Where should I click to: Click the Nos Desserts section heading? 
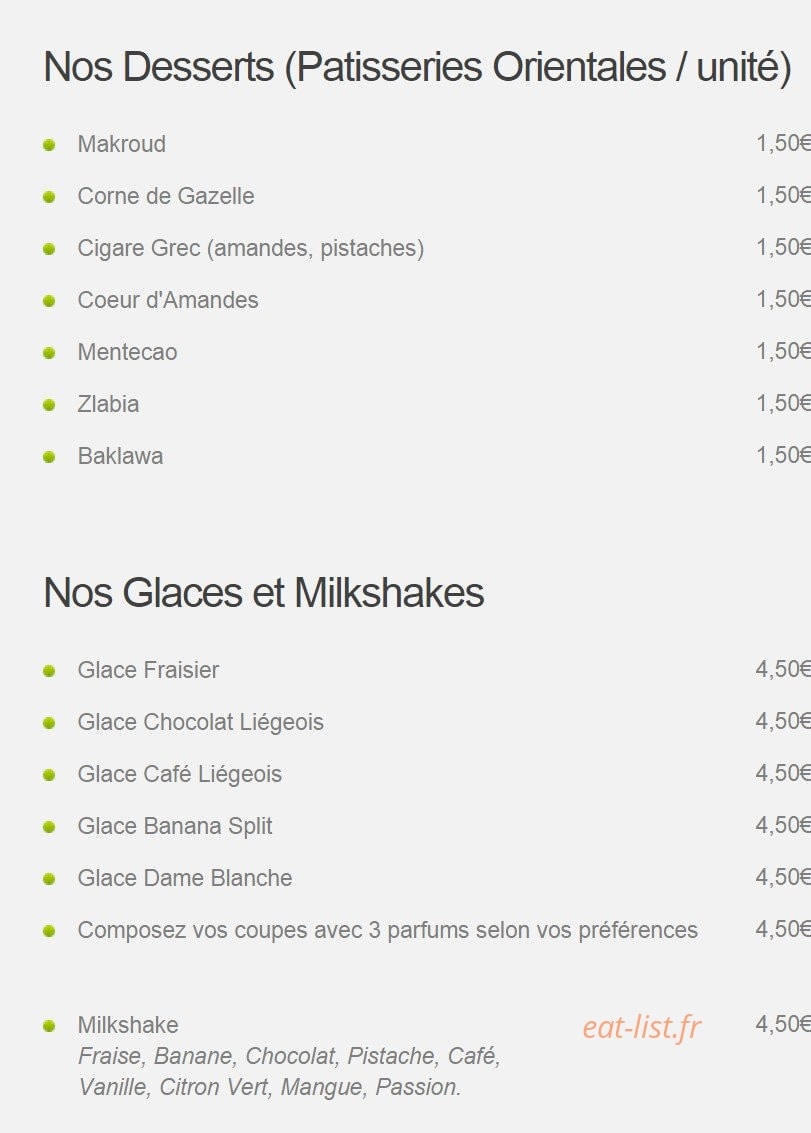pyautogui.click(x=417, y=67)
